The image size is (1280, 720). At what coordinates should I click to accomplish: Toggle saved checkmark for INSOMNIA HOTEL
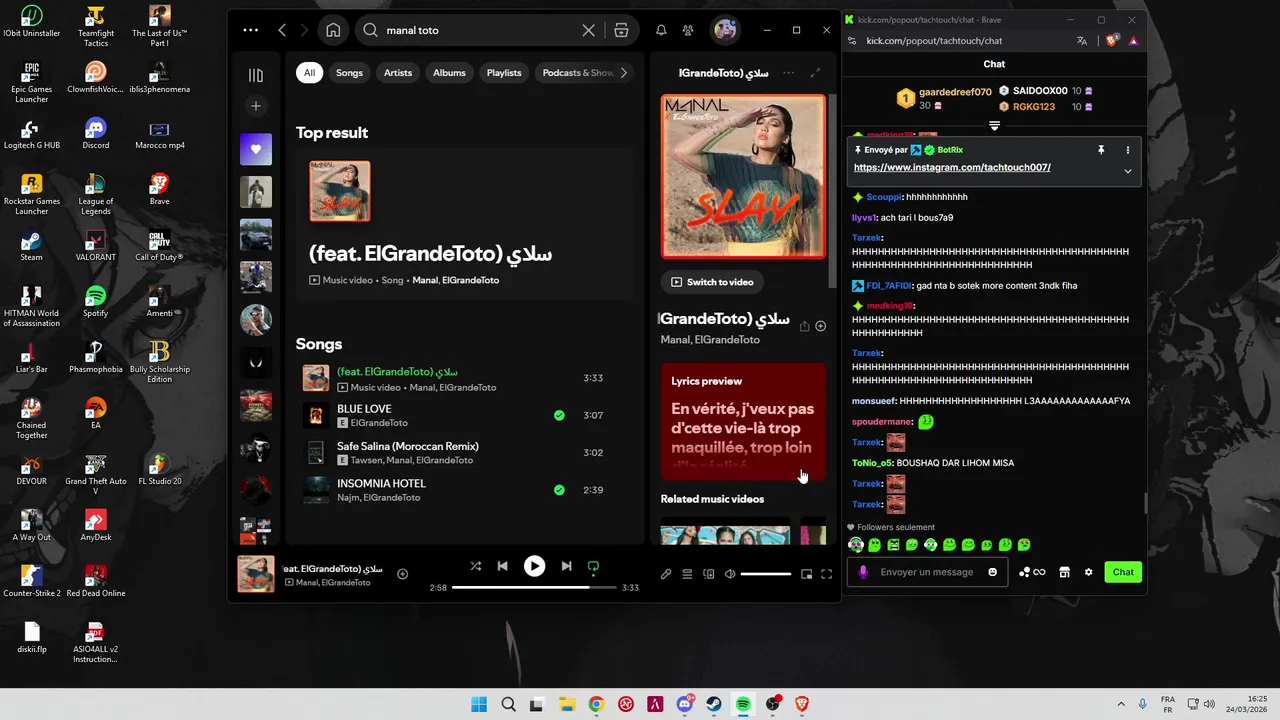pos(559,490)
